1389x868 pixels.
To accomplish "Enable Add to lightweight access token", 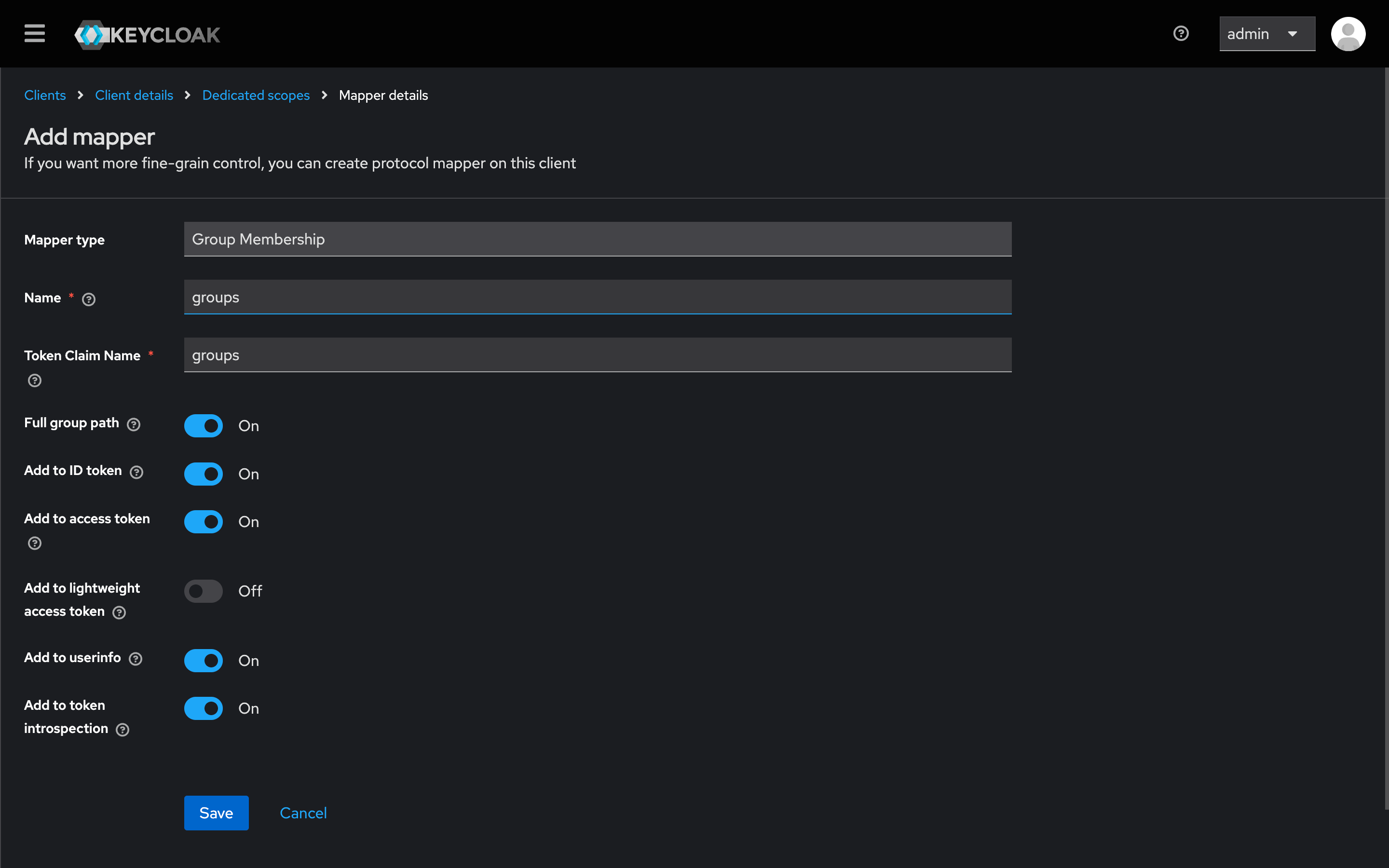I will [x=203, y=591].
